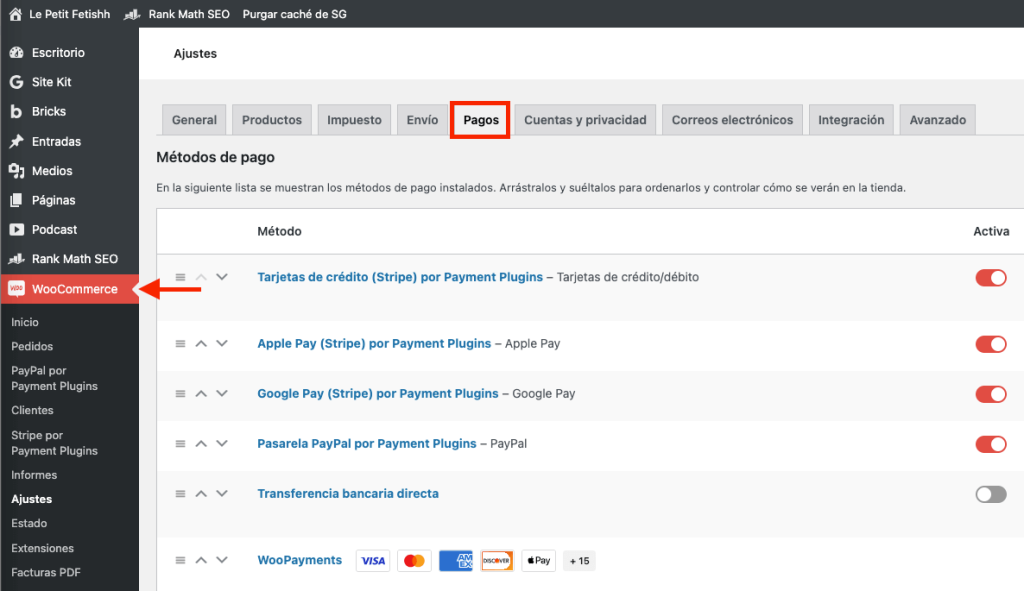Click the Entradas pin icon in sidebar

(17, 141)
